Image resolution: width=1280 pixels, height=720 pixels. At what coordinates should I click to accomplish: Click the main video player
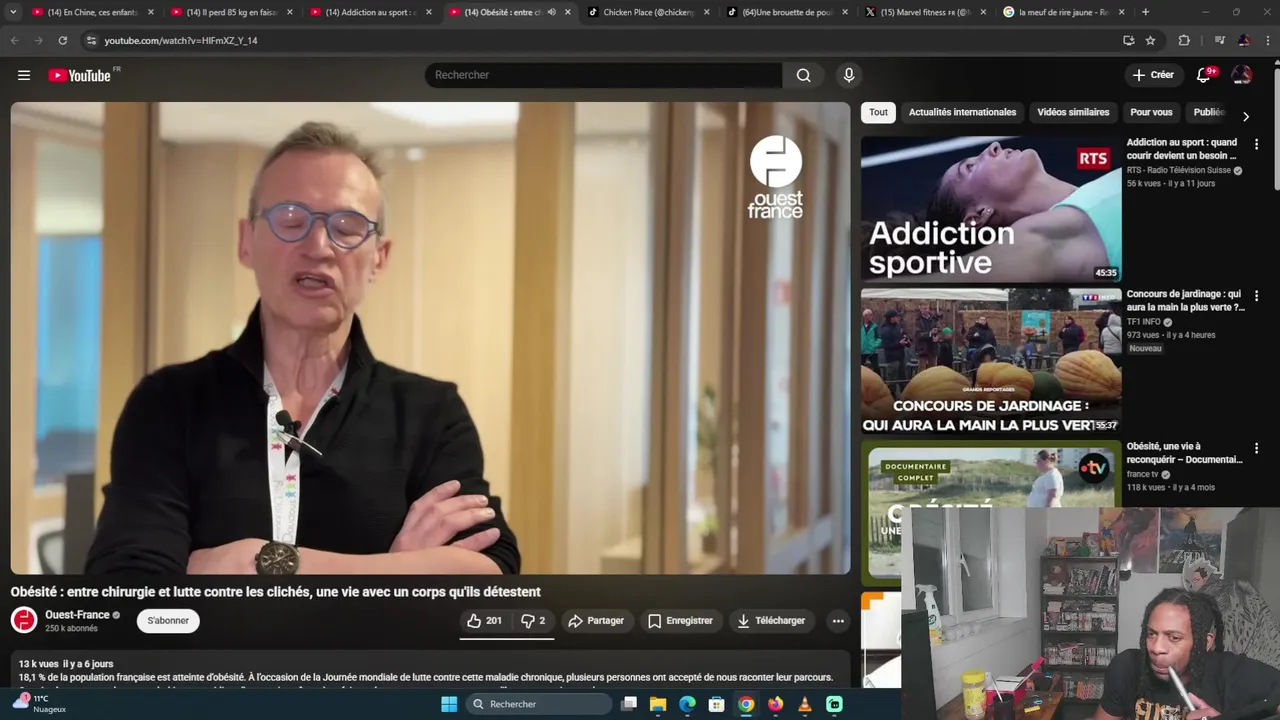point(430,338)
